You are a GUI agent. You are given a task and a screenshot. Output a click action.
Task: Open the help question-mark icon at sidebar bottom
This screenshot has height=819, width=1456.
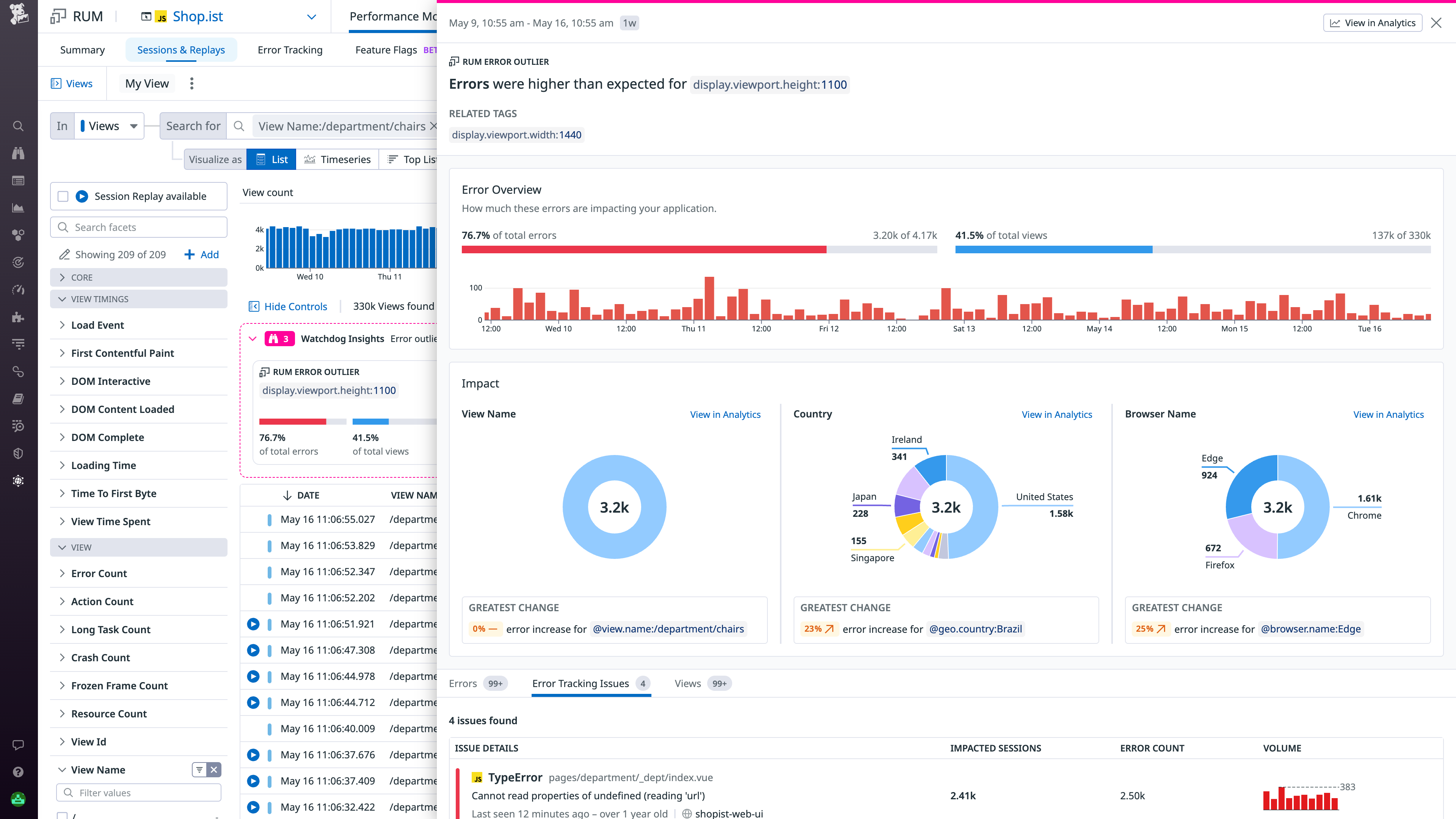pos(18,771)
